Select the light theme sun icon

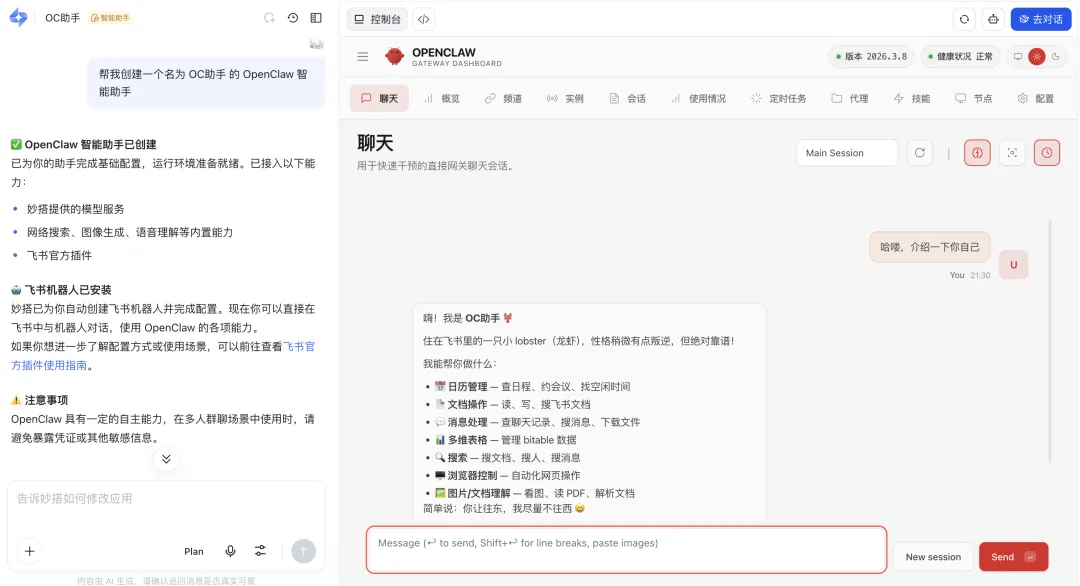[1037, 56]
